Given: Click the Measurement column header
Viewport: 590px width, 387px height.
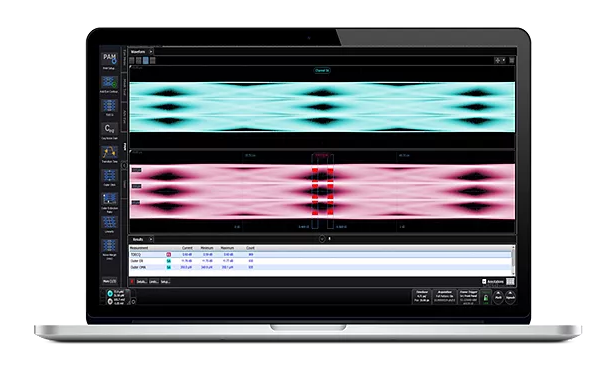Looking at the screenshot, I should coord(139,248).
